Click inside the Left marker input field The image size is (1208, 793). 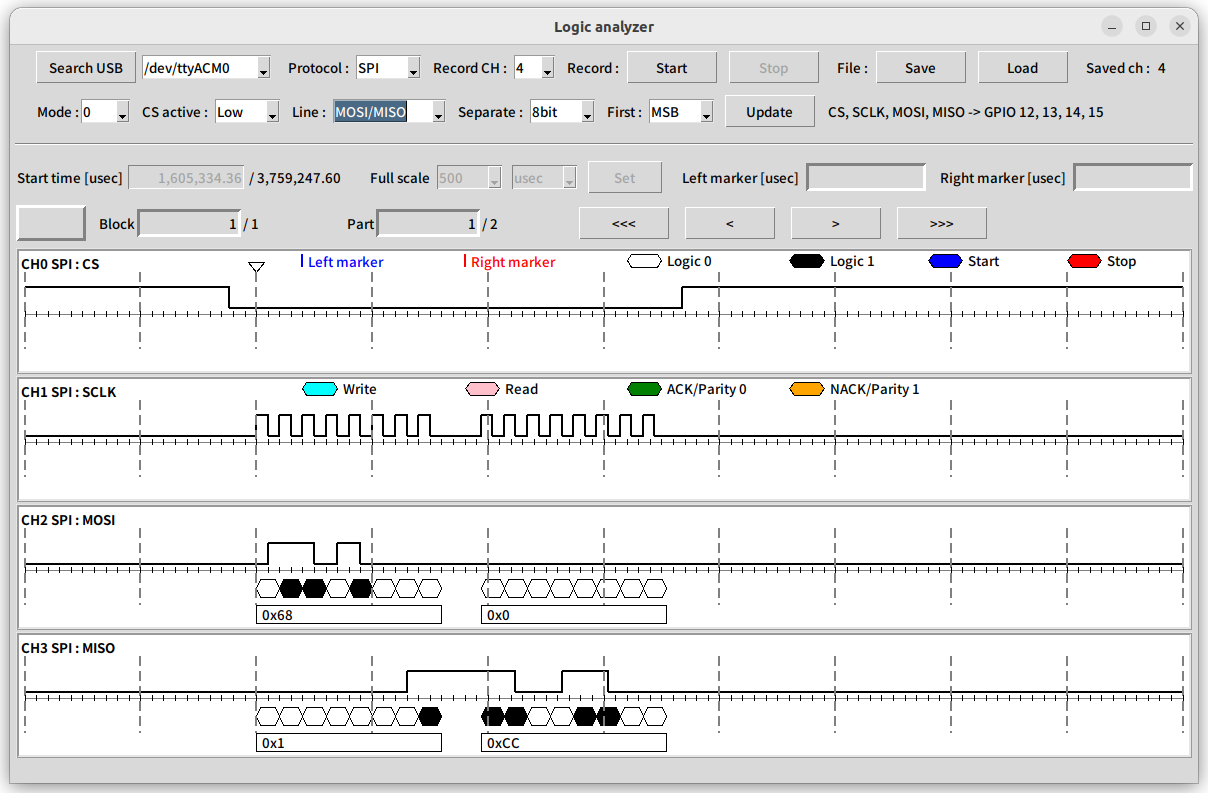[x=865, y=176]
